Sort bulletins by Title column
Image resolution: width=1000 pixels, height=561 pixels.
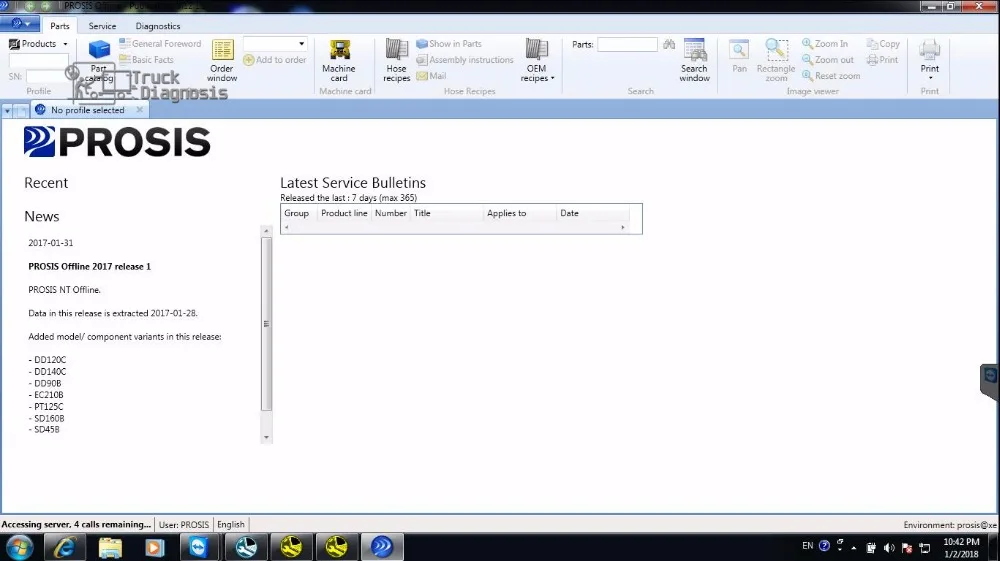(446, 213)
